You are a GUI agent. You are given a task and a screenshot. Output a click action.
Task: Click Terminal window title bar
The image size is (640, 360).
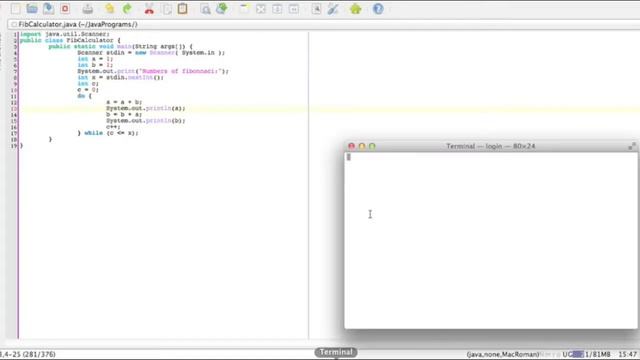(x=491, y=146)
